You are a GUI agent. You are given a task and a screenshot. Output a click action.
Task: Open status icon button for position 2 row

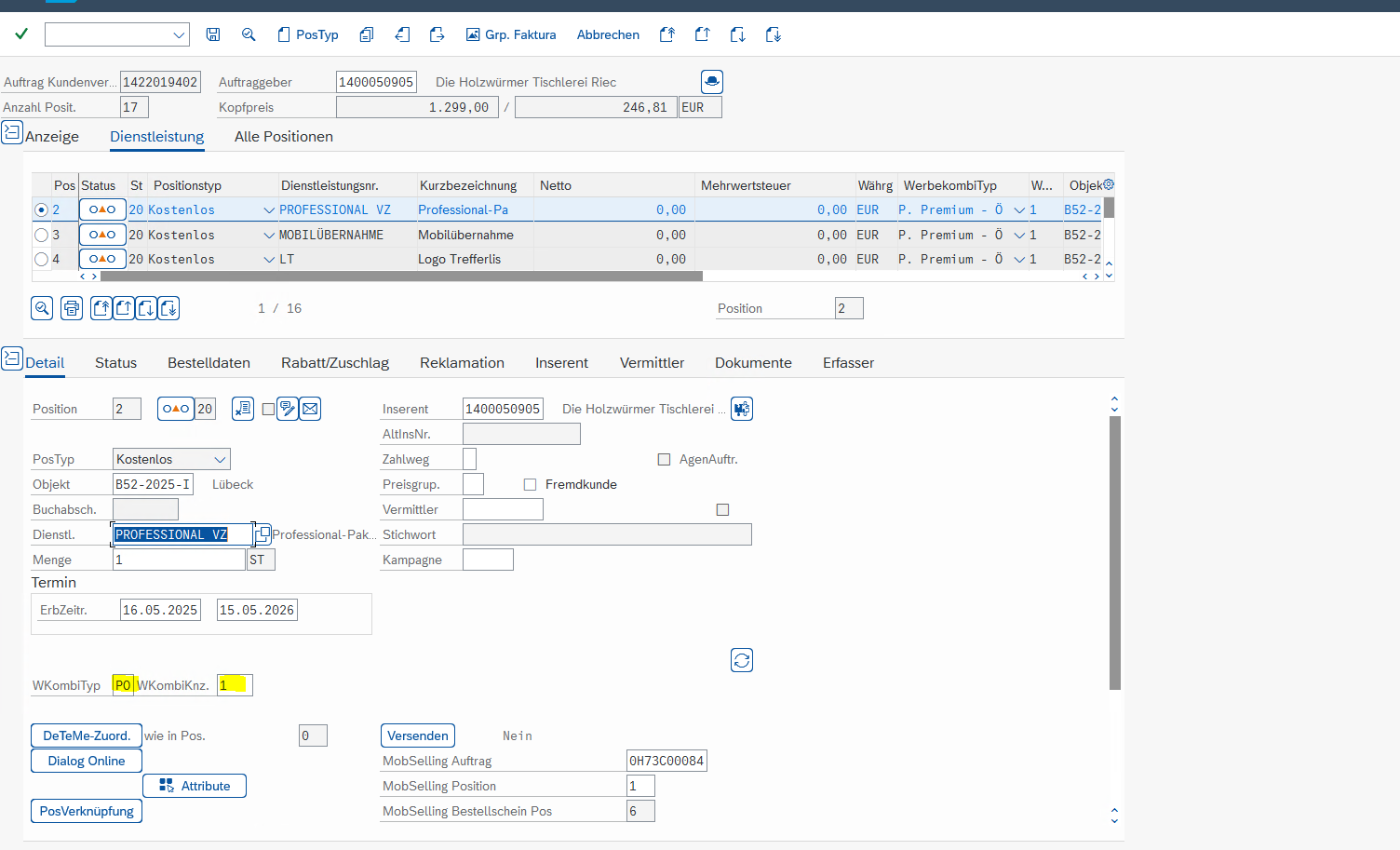pos(102,209)
